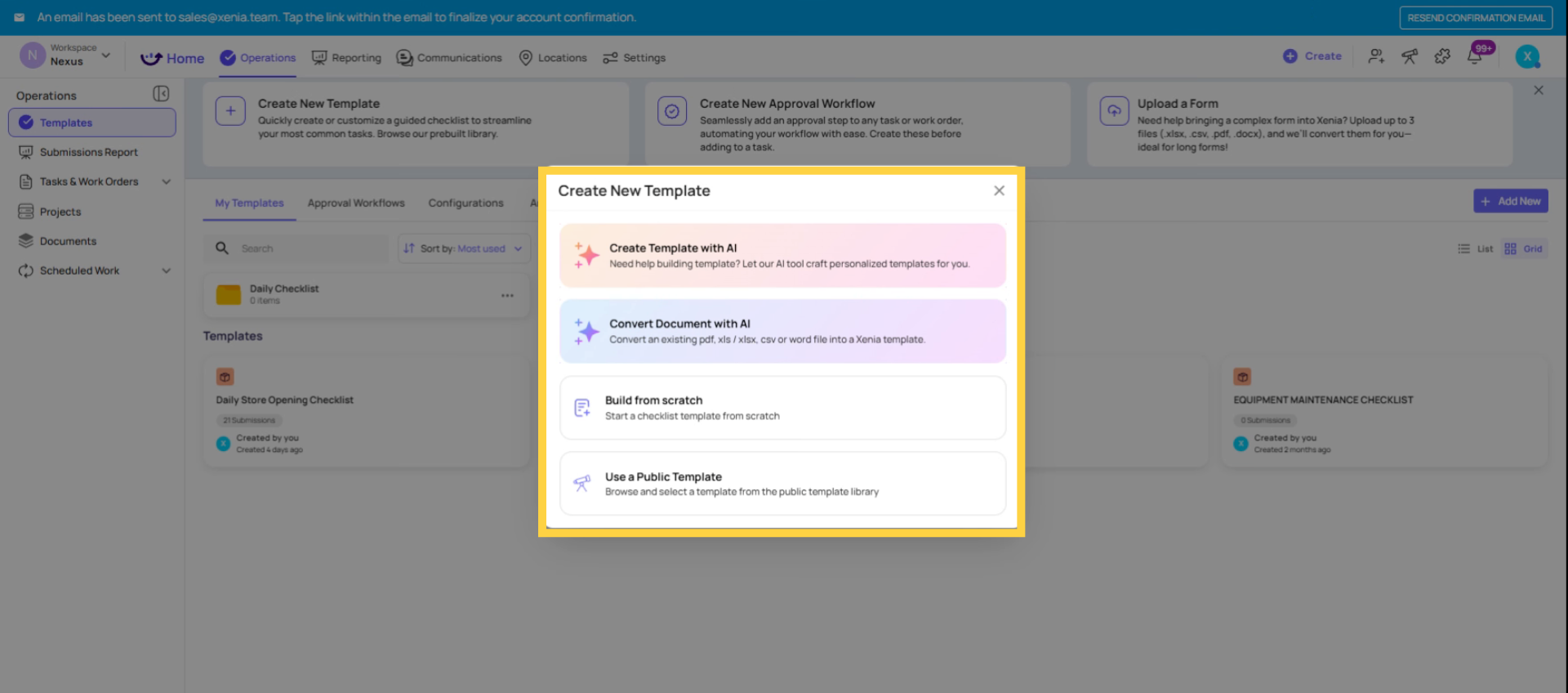Switch to Configurations tab

point(465,203)
